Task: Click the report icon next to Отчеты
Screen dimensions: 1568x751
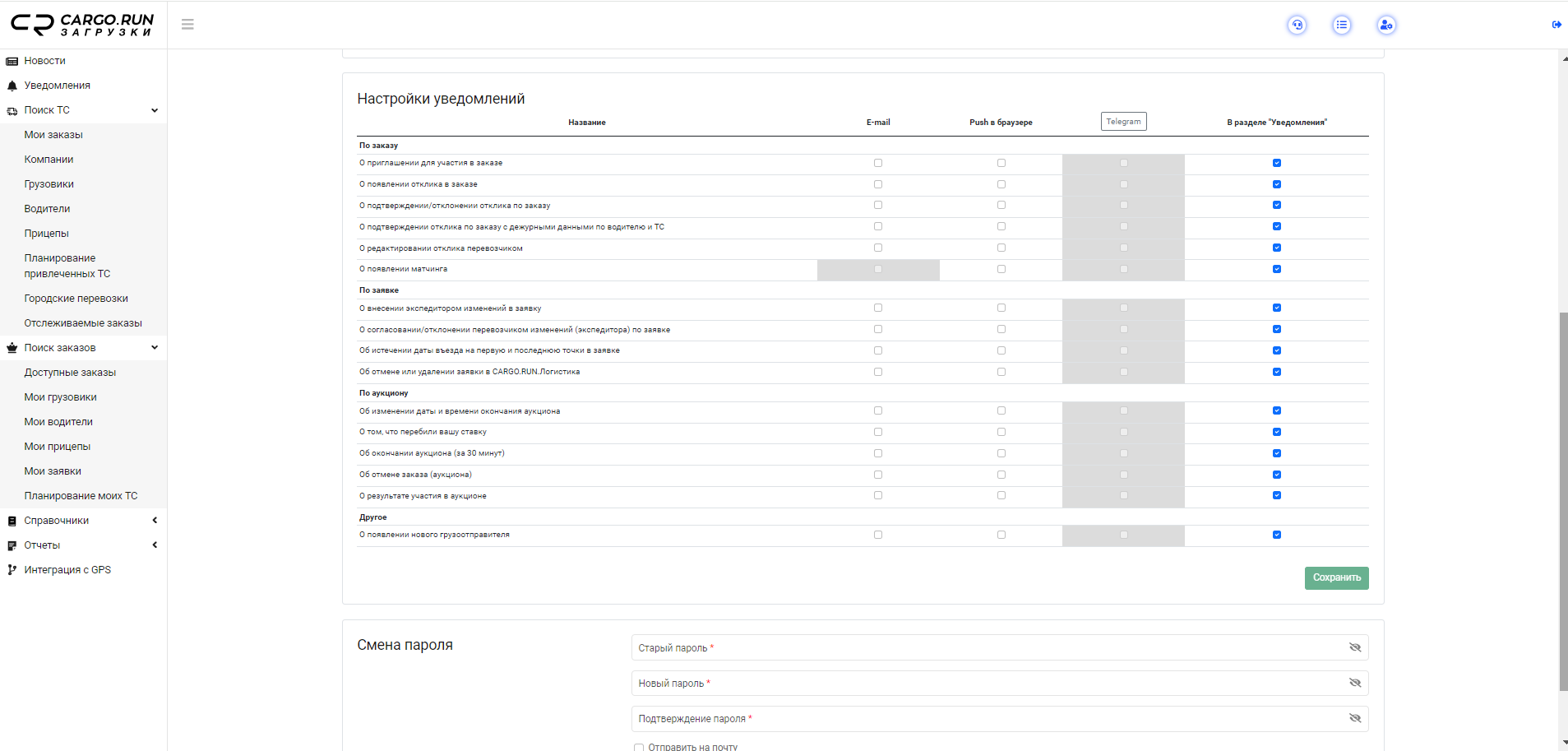Action: pyautogui.click(x=12, y=545)
